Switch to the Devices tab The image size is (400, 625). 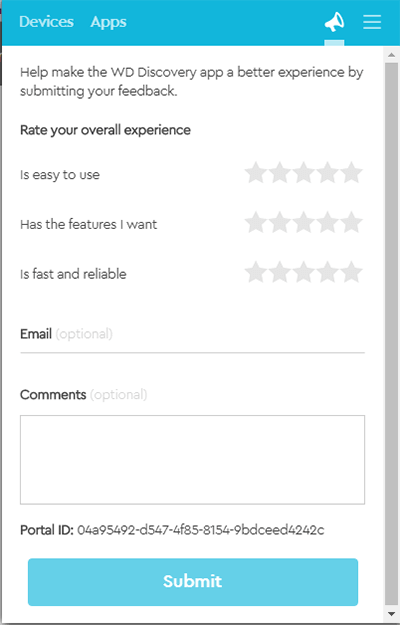coord(46,22)
